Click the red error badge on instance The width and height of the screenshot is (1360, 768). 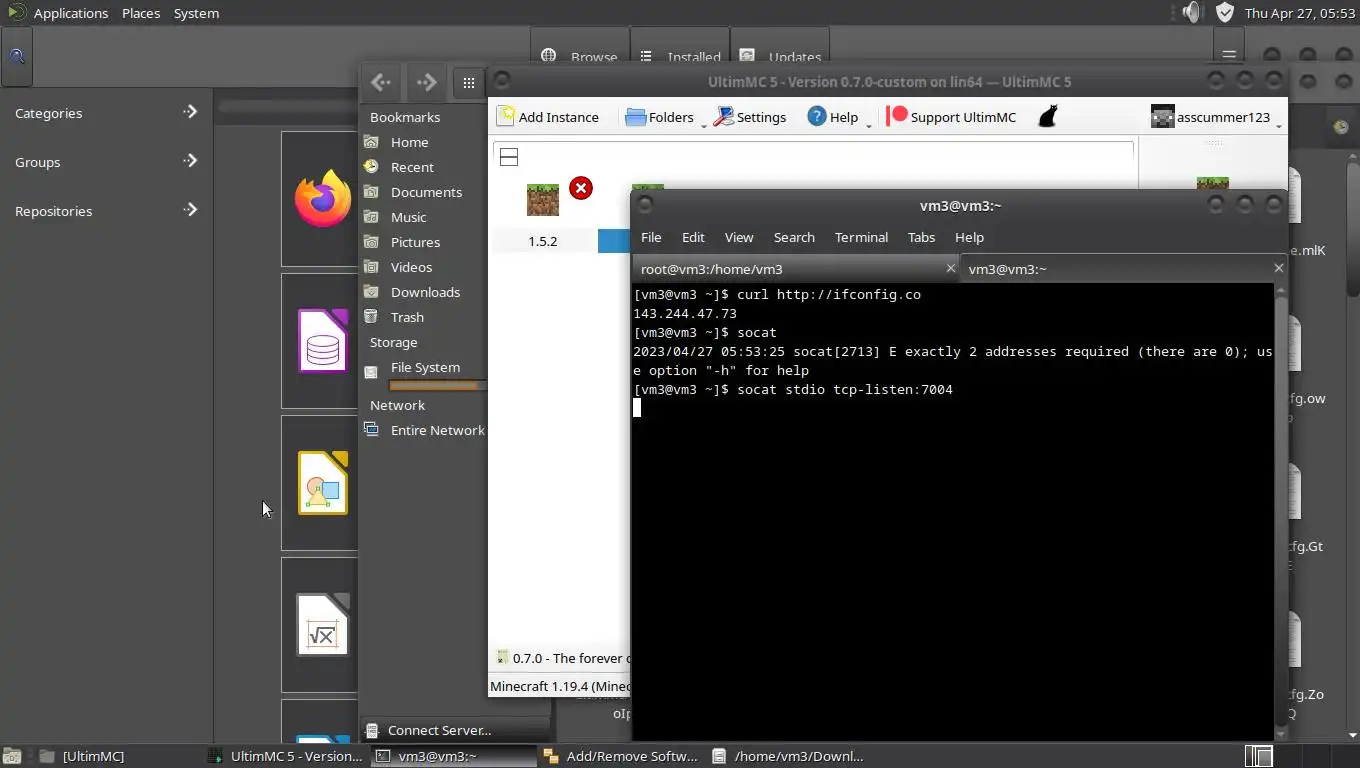coord(581,188)
